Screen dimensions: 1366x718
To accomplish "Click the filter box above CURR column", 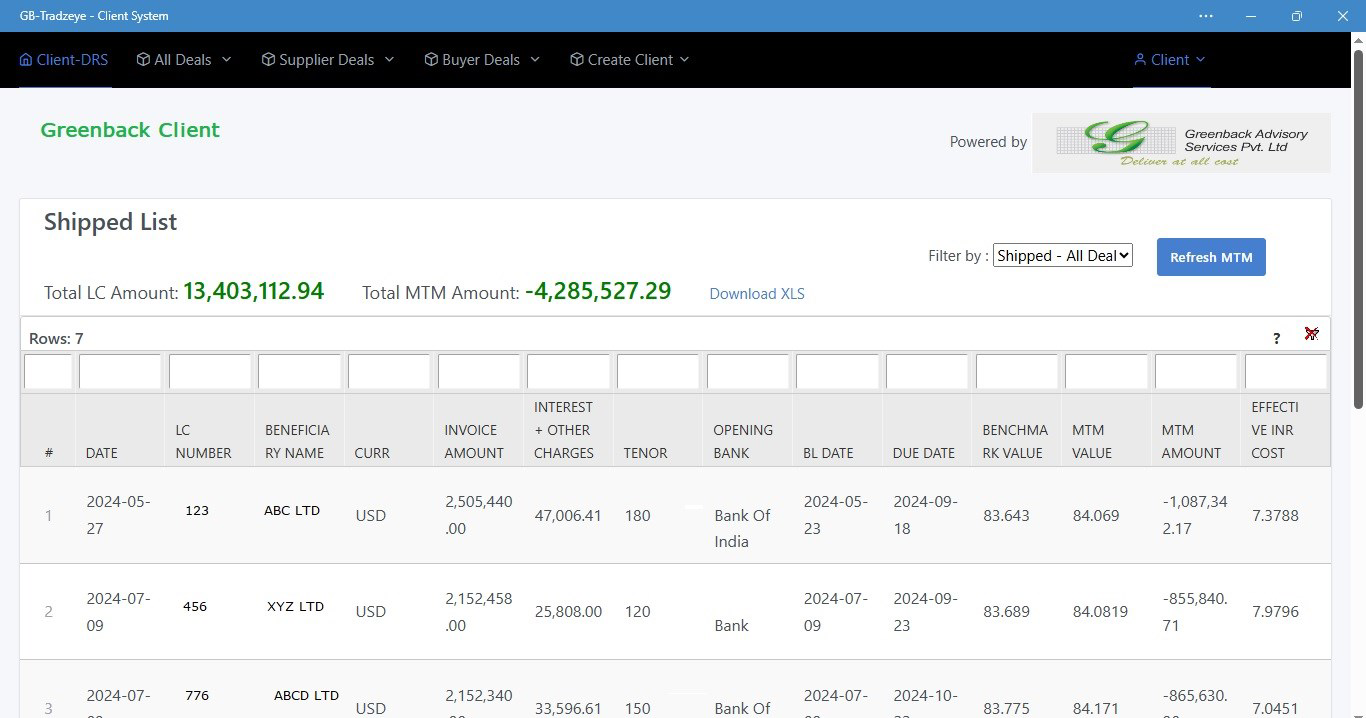I will click(389, 371).
